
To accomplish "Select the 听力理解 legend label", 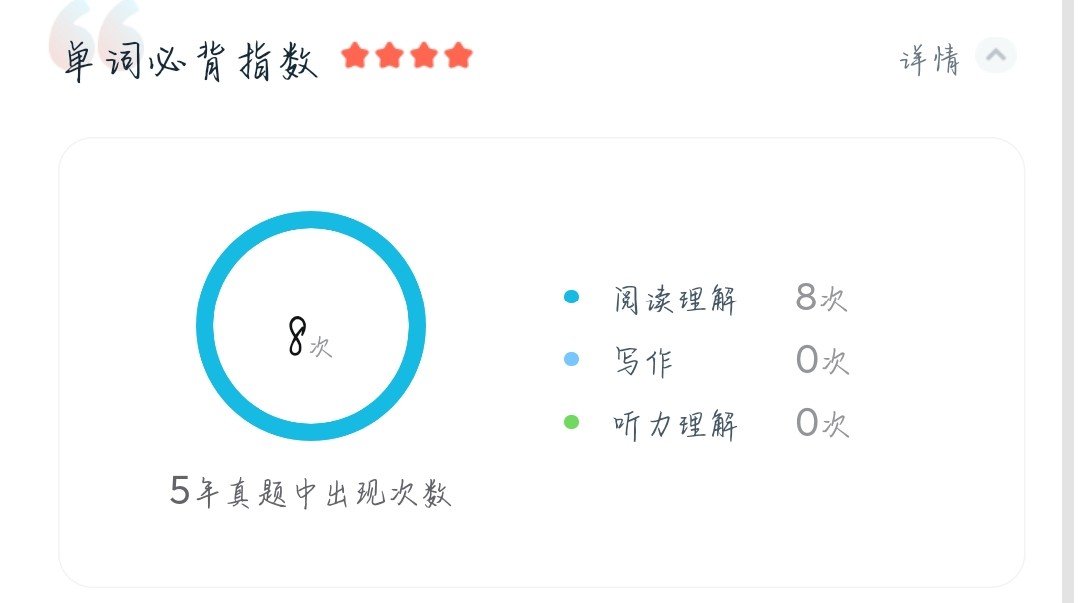I will (x=675, y=425).
